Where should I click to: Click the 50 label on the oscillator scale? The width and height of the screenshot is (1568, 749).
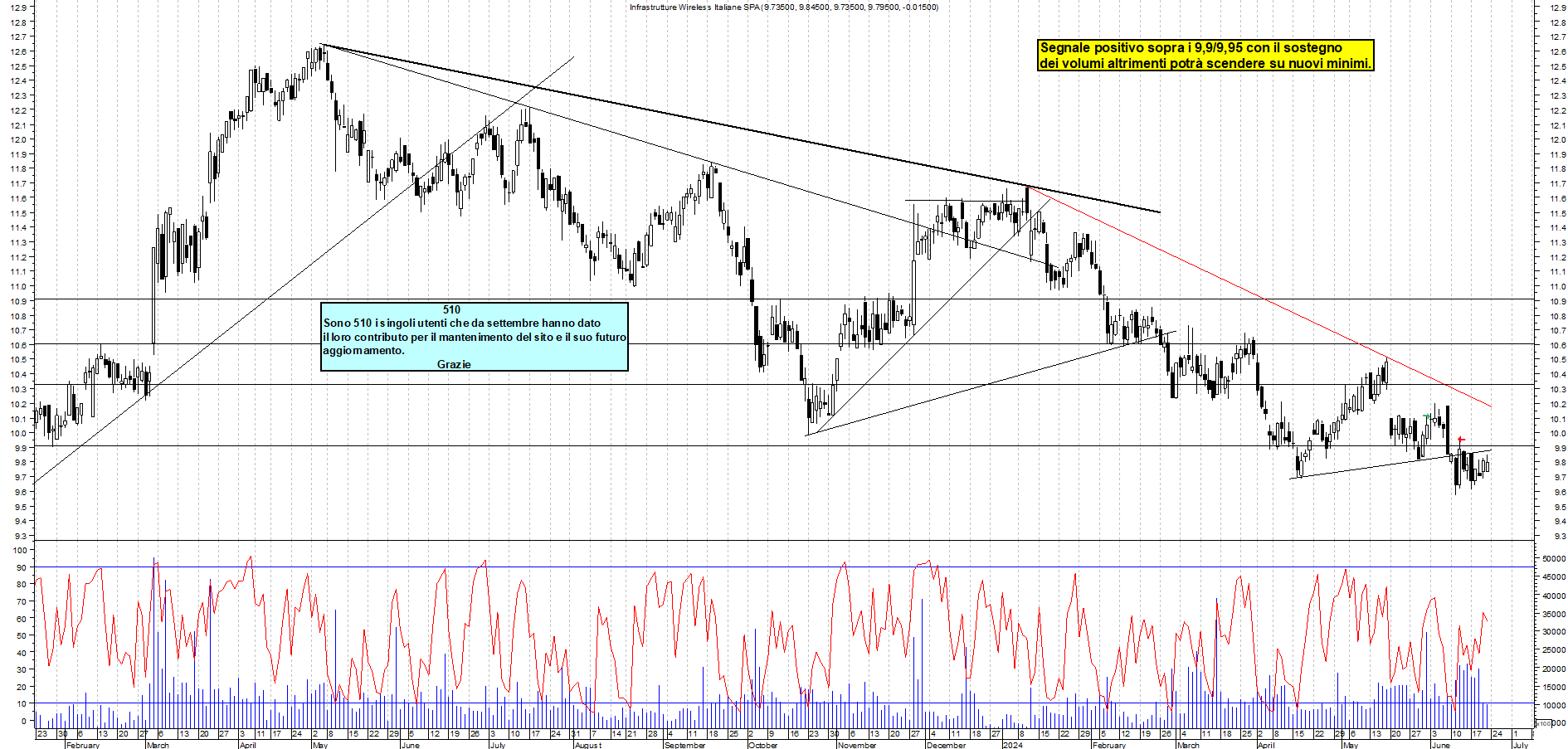click(x=22, y=635)
